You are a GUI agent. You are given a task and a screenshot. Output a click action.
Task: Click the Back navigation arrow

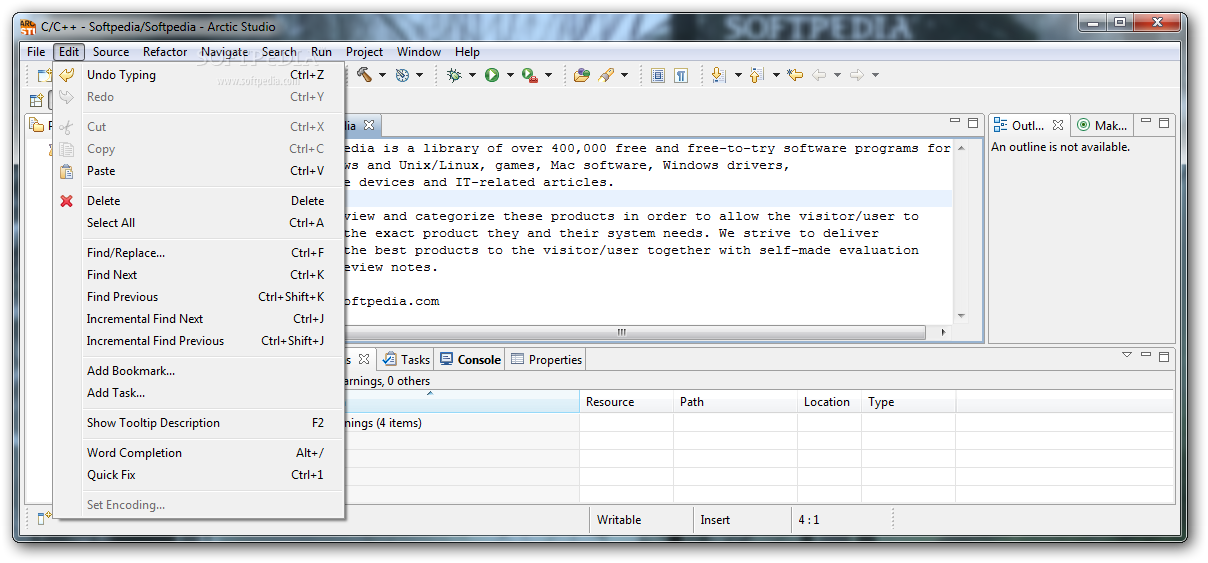(819, 75)
